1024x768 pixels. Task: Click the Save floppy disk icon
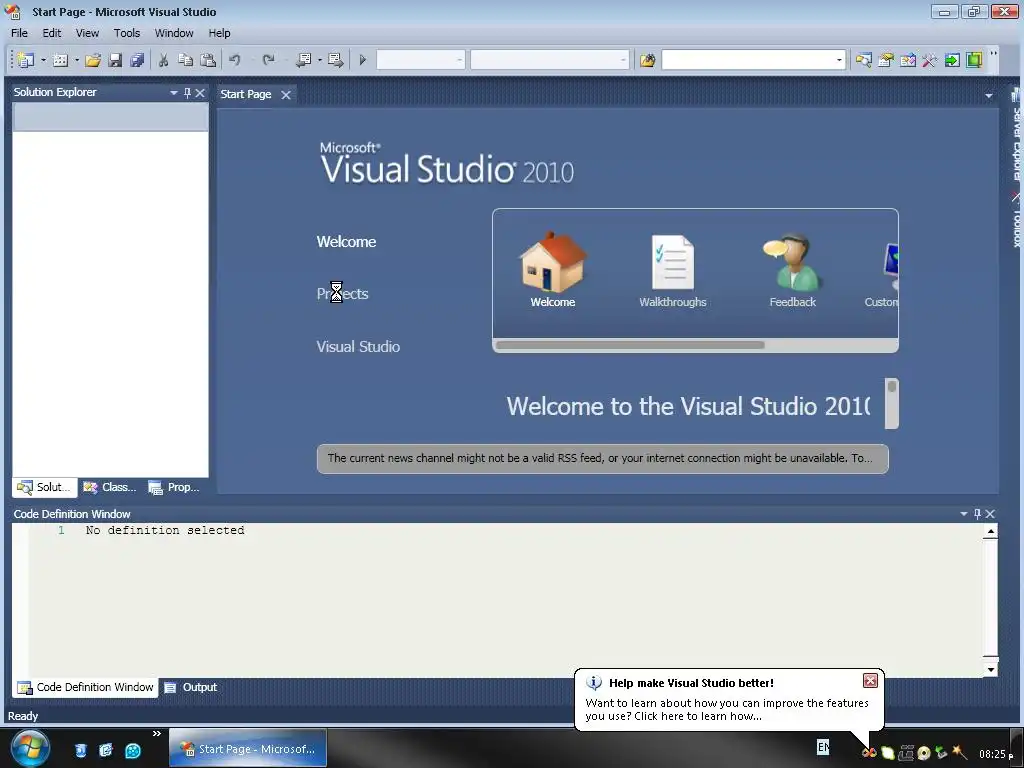116,60
